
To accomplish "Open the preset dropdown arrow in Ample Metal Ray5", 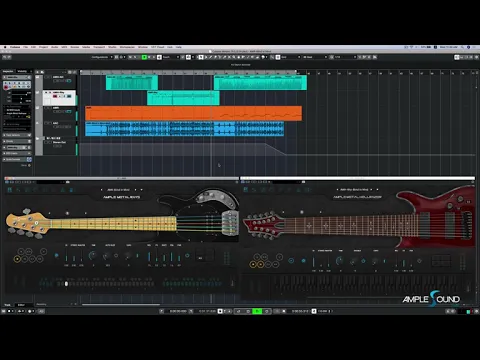I will pyautogui.click(x=142, y=190).
